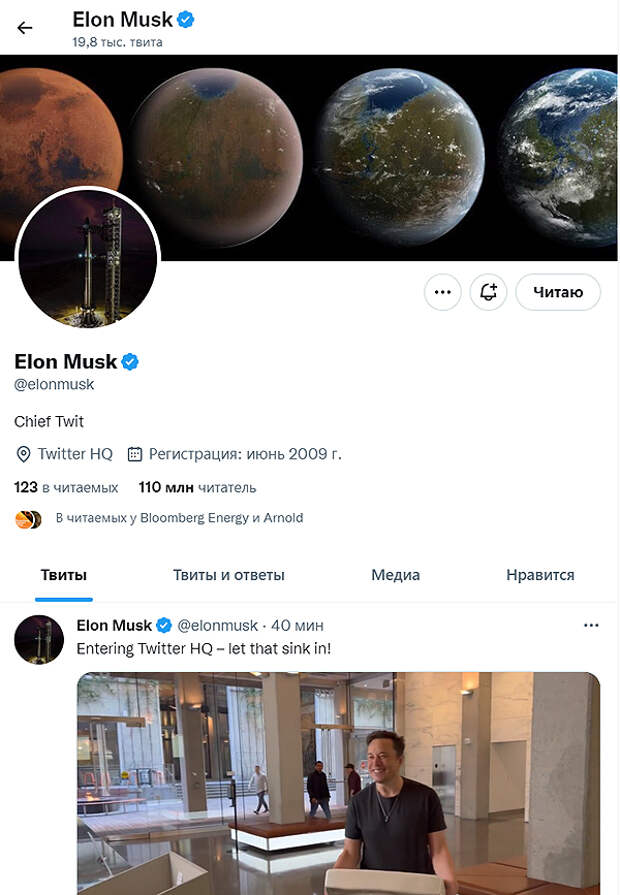Open the 123 в читаемых following list
The width and height of the screenshot is (620, 895).
pyautogui.click(x=66, y=488)
